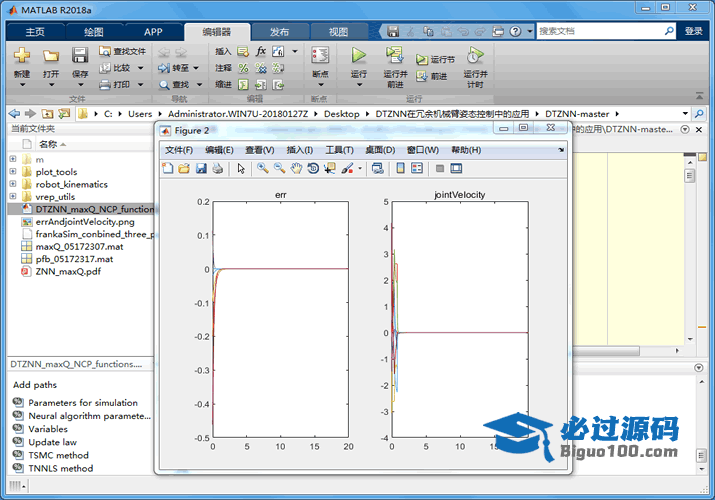Screen dimensions: 715x500
Task: Select Pan hand tool in Figure 2
Action: pos(296,168)
